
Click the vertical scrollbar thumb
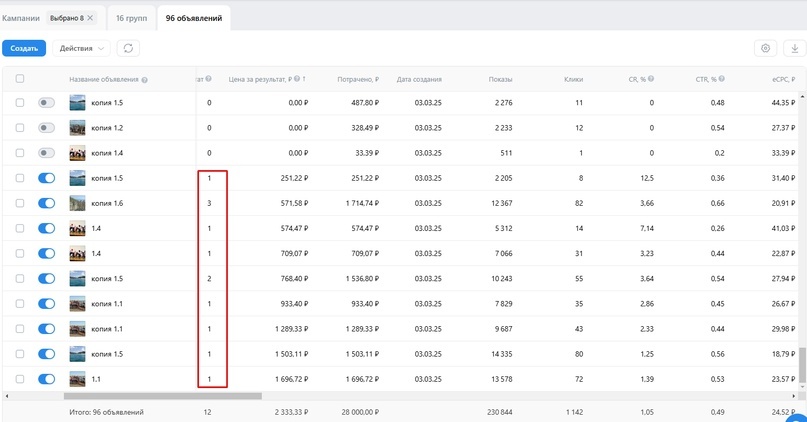(802, 363)
